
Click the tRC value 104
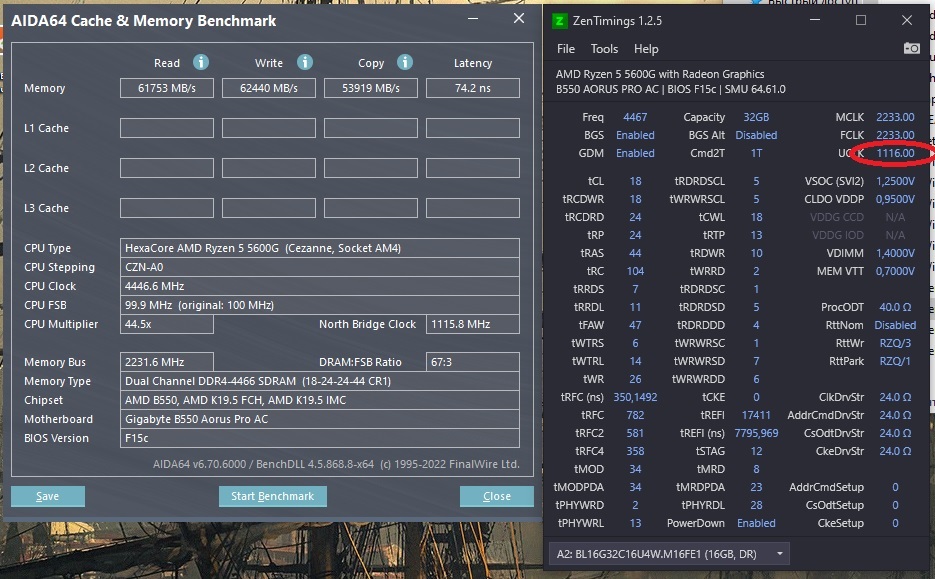tap(635, 271)
